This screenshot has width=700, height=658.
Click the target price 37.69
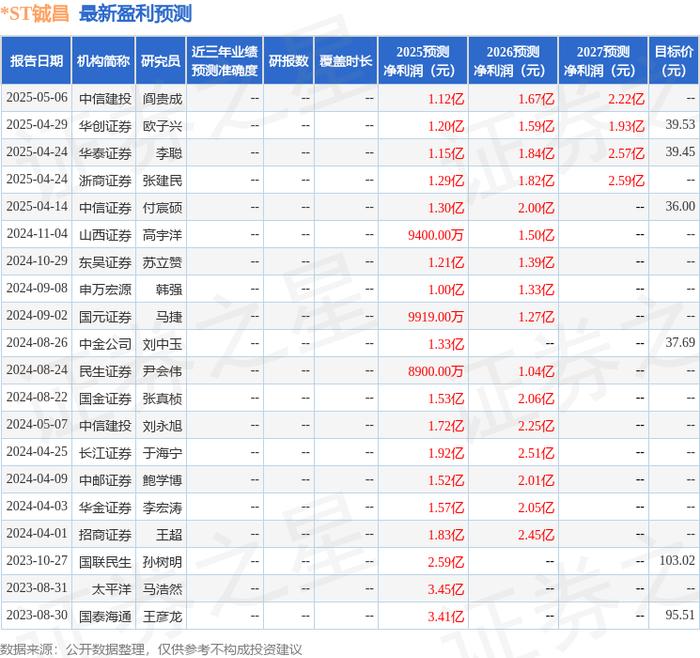(x=680, y=342)
